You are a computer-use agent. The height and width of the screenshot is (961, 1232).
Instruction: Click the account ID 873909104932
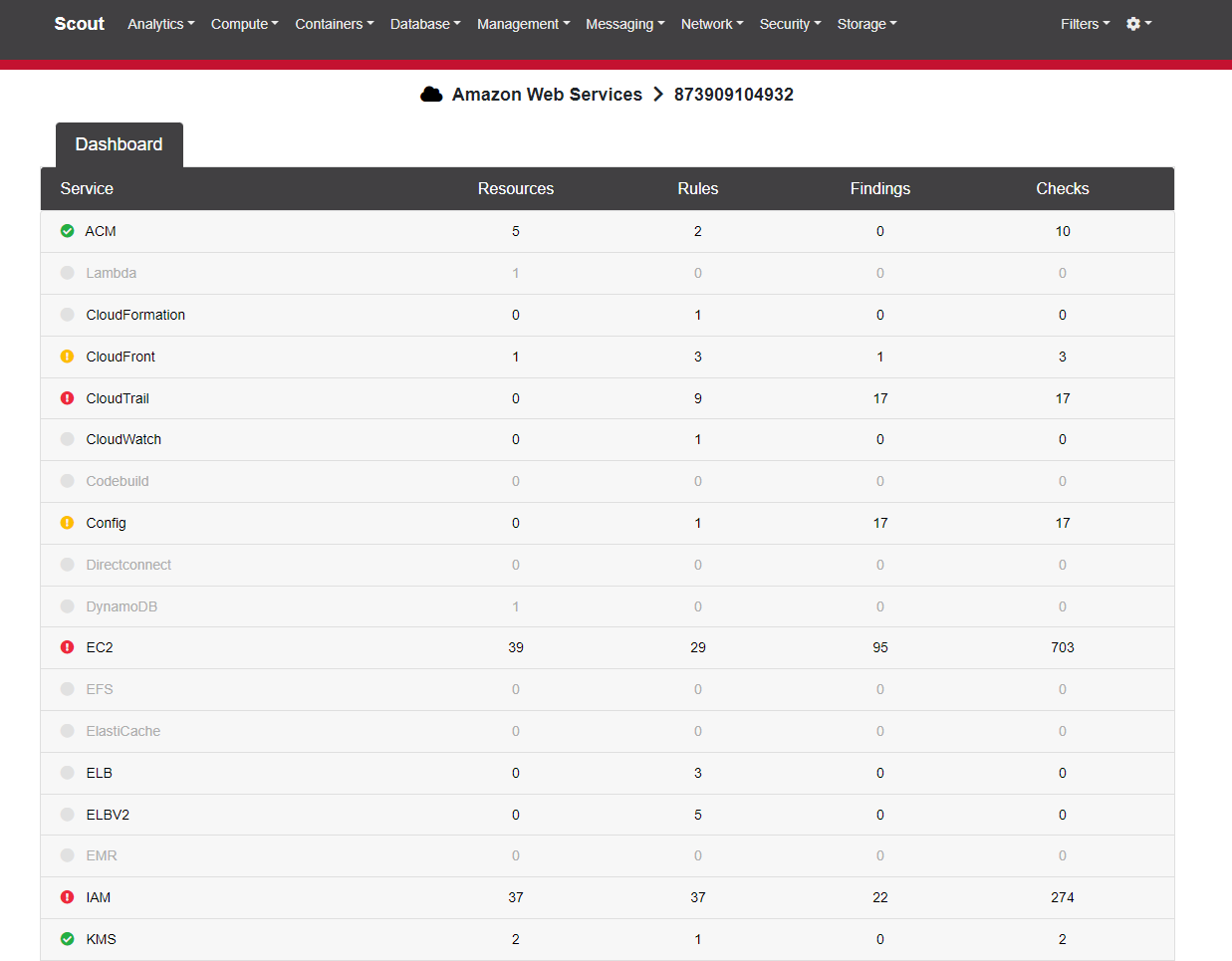tap(734, 95)
